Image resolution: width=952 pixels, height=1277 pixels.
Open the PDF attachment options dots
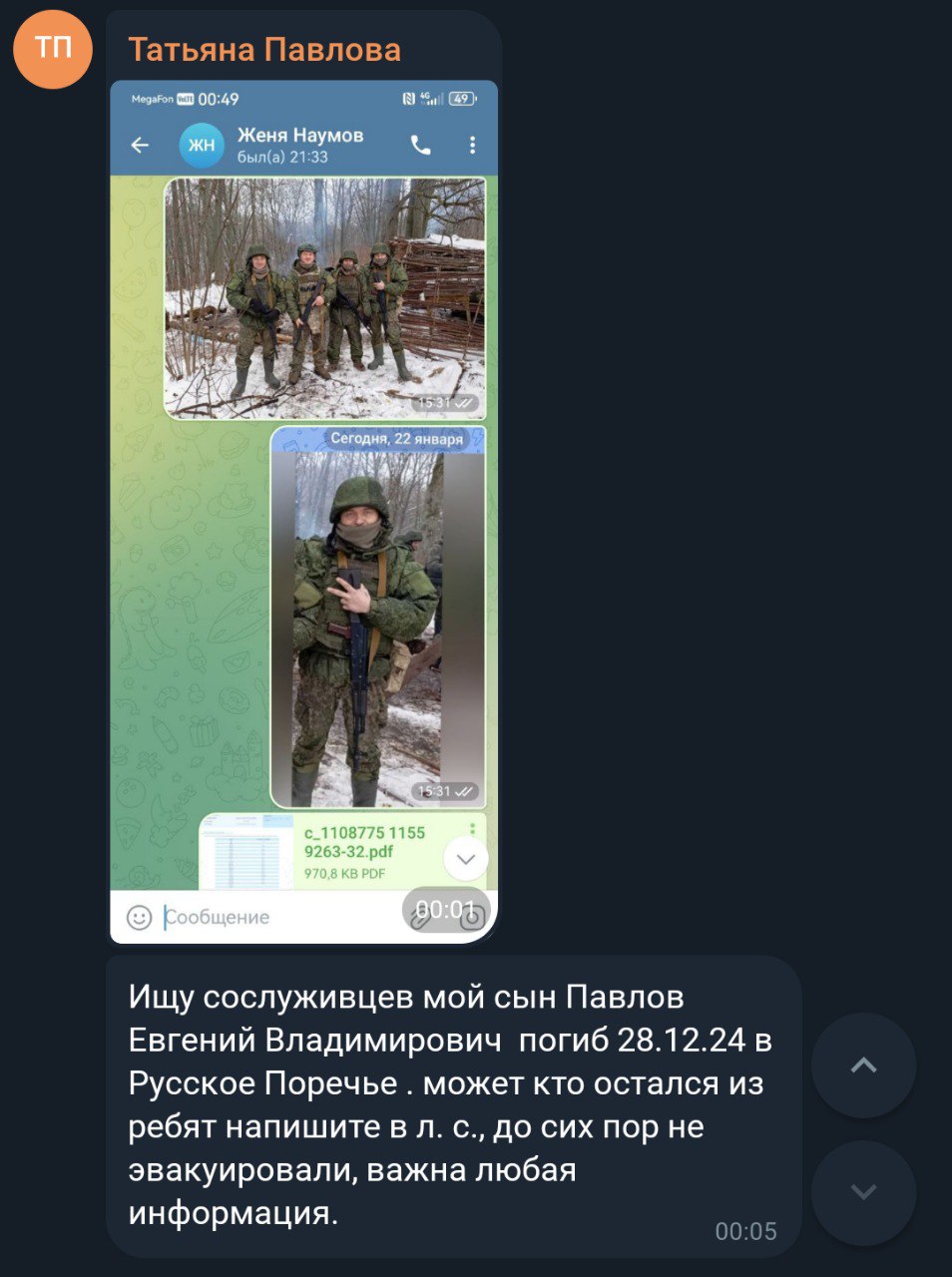472,829
